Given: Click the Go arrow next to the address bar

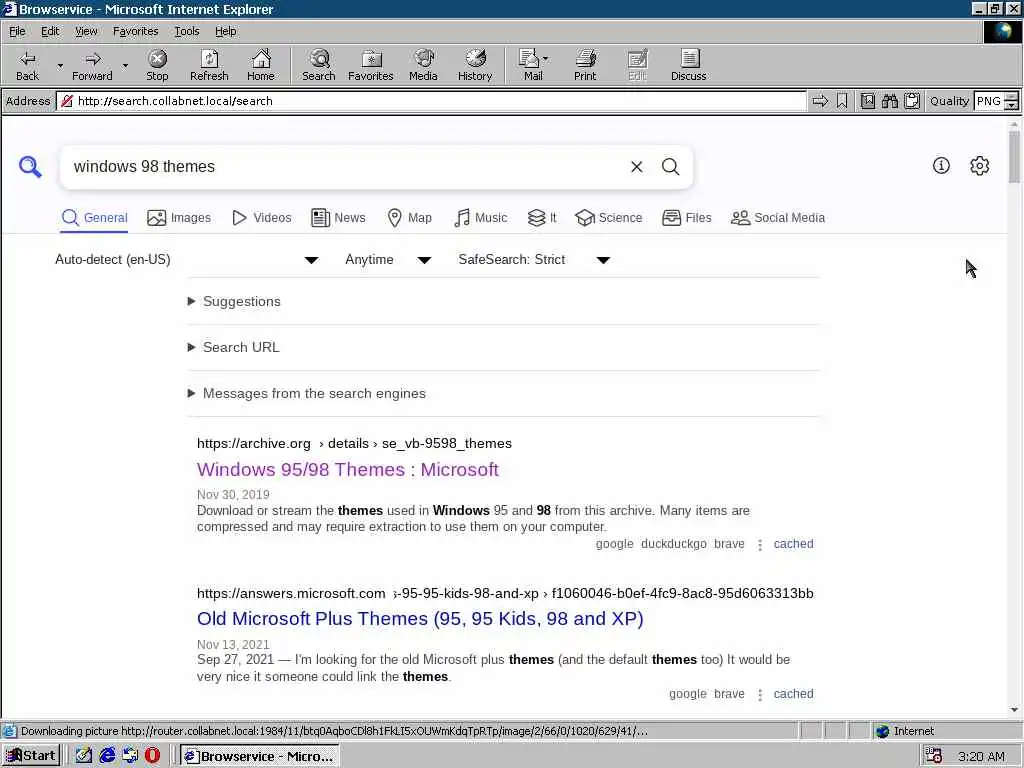Looking at the screenshot, I should tap(820, 101).
